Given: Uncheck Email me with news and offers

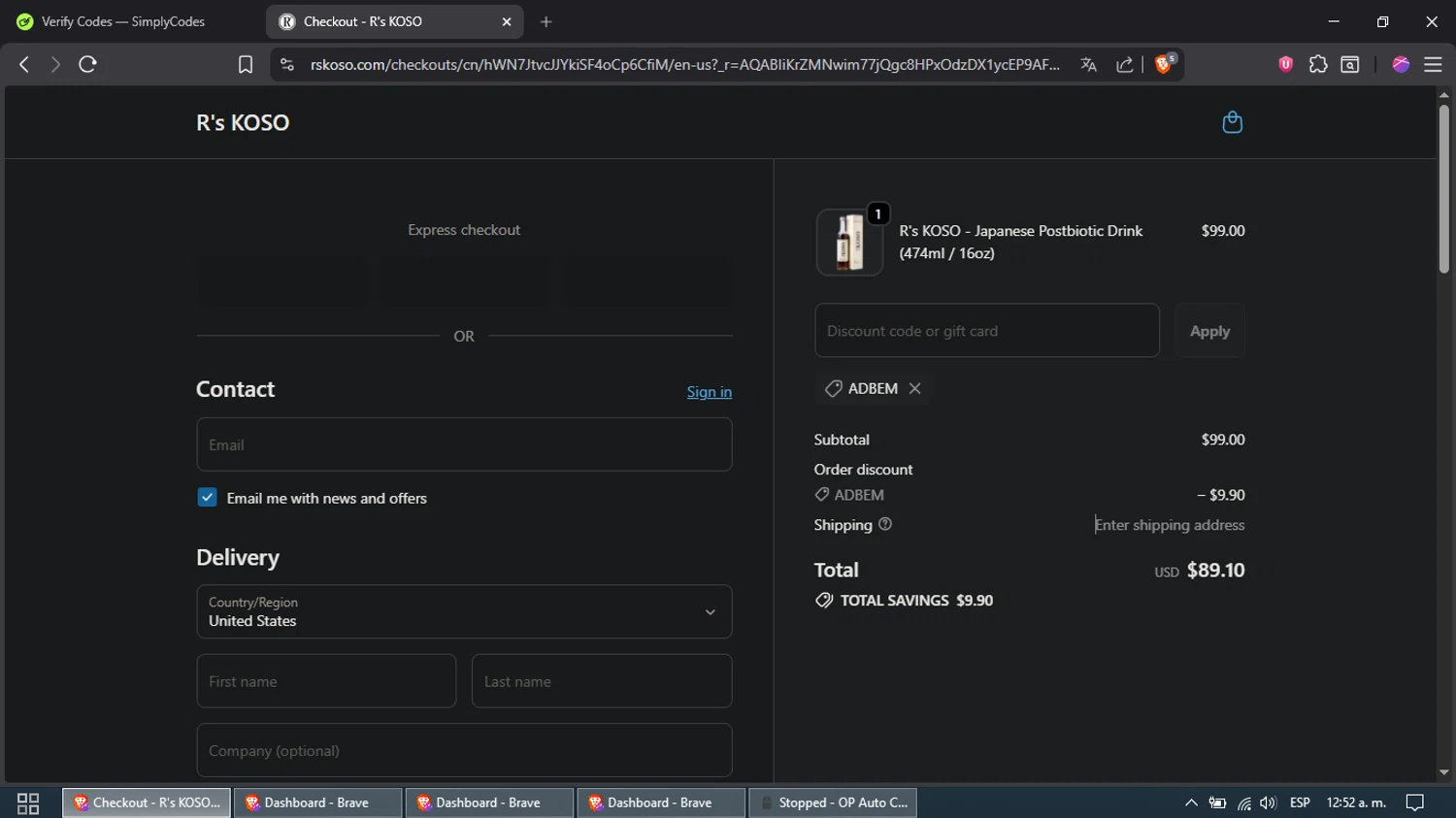Looking at the screenshot, I should tap(207, 497).
